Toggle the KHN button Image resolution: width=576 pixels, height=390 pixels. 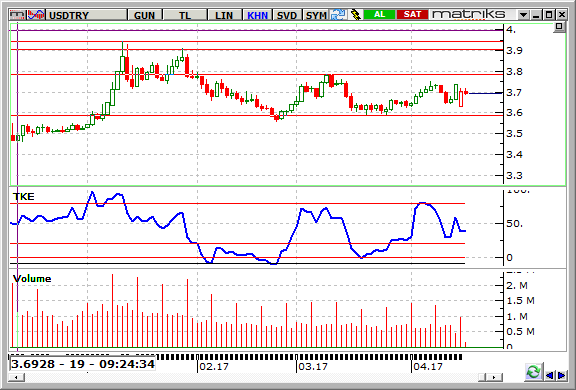(x=257, y=15)
